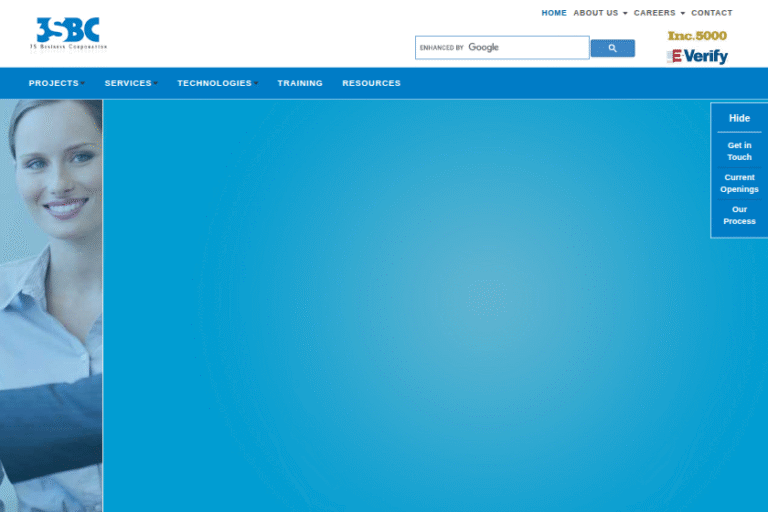
Task: Open the Inc. 5000 badge
Action: [x=697, y=36]
